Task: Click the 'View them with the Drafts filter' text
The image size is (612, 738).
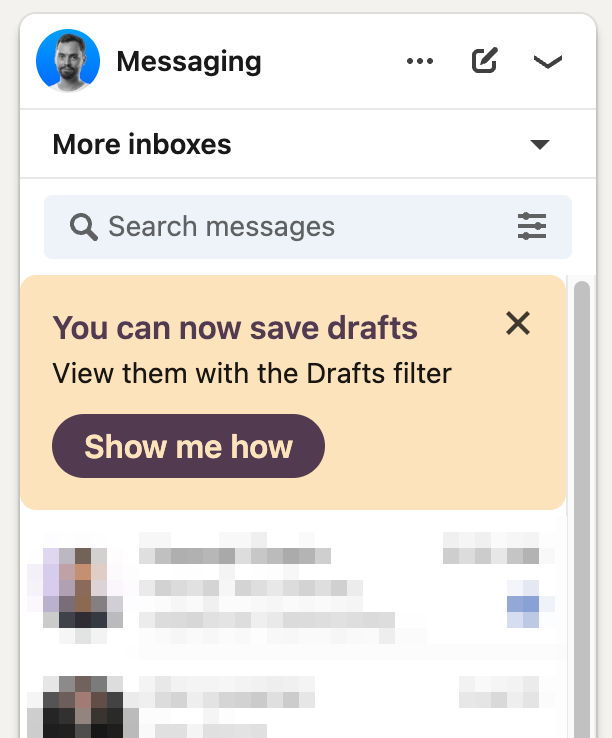Action: coord(252,374)
